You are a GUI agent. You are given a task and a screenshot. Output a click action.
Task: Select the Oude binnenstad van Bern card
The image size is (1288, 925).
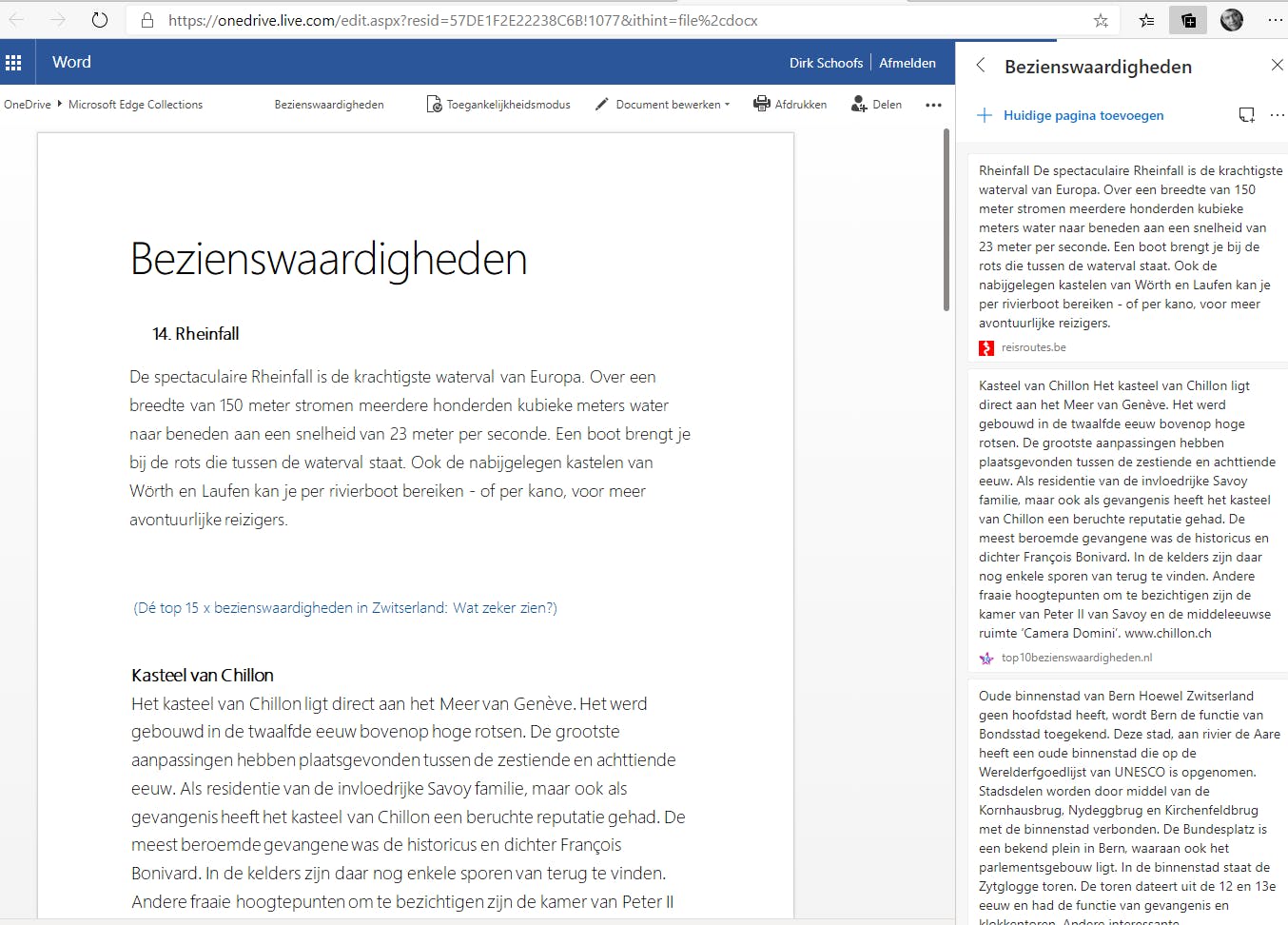[1127, 802]
